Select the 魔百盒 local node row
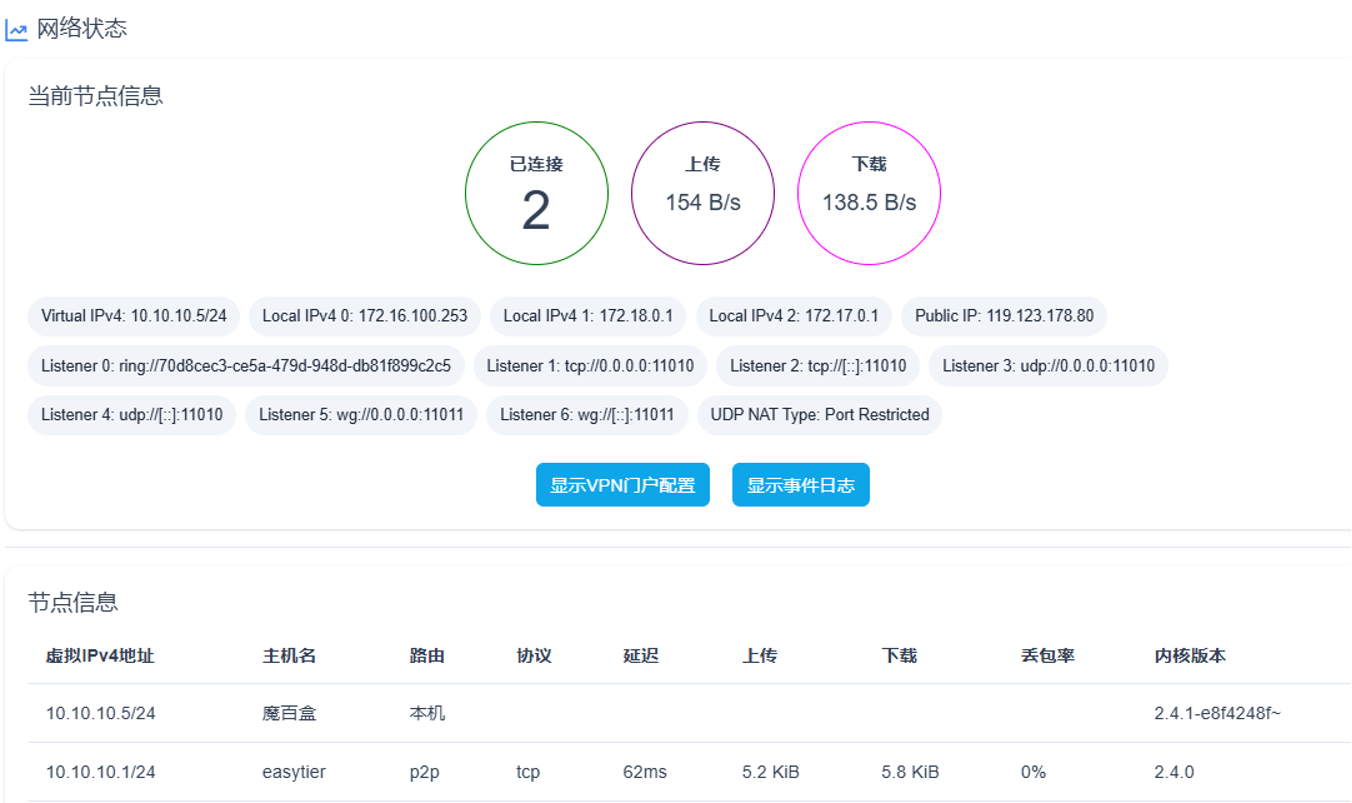 tap(289, 713)
